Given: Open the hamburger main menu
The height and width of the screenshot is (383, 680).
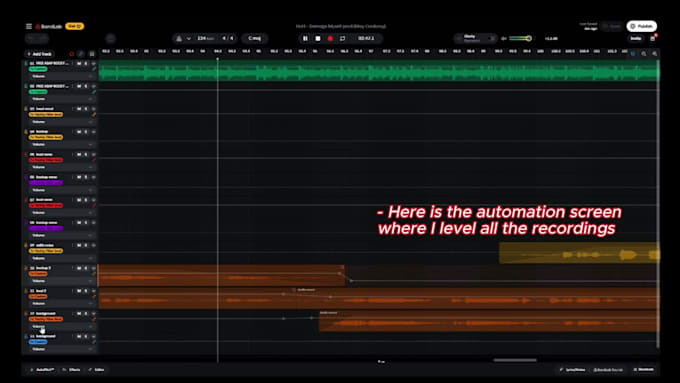Looking at the screenshot, I should coord(29,26).
